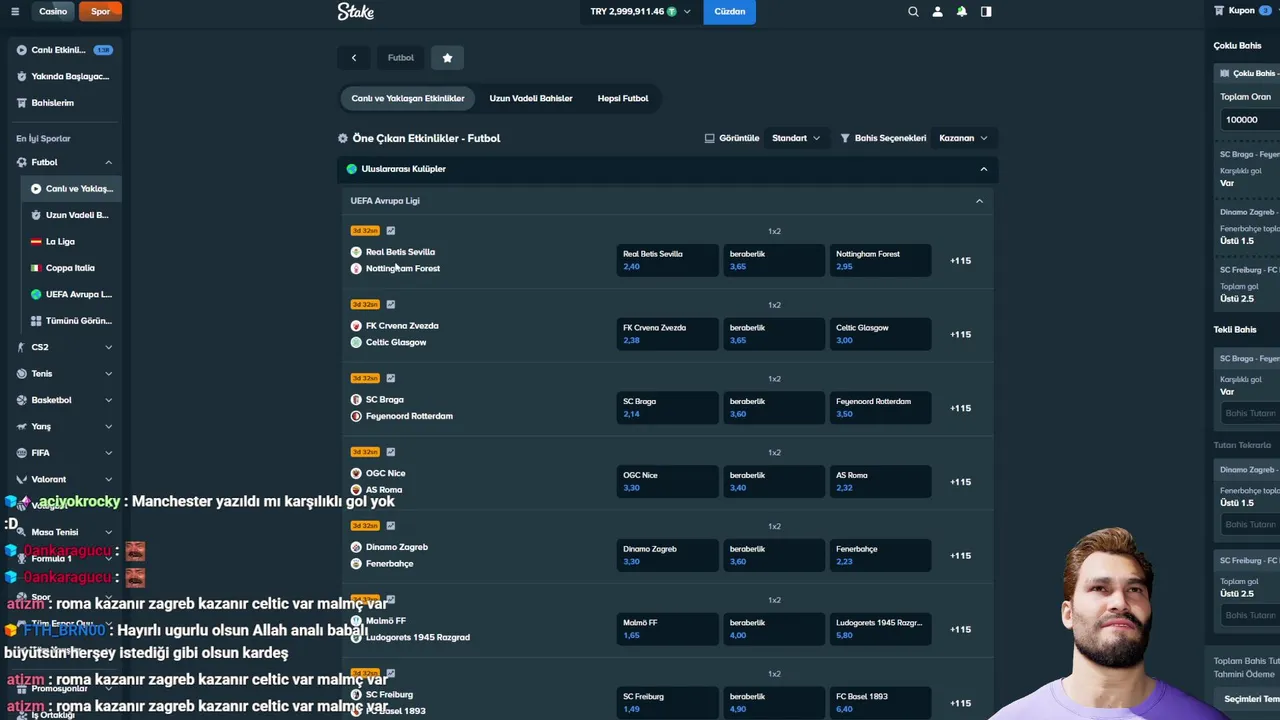The width and height of the screenshot is (1280, 720).
Task: Open the Kupon bet slip header
Action: point(1243,11)
